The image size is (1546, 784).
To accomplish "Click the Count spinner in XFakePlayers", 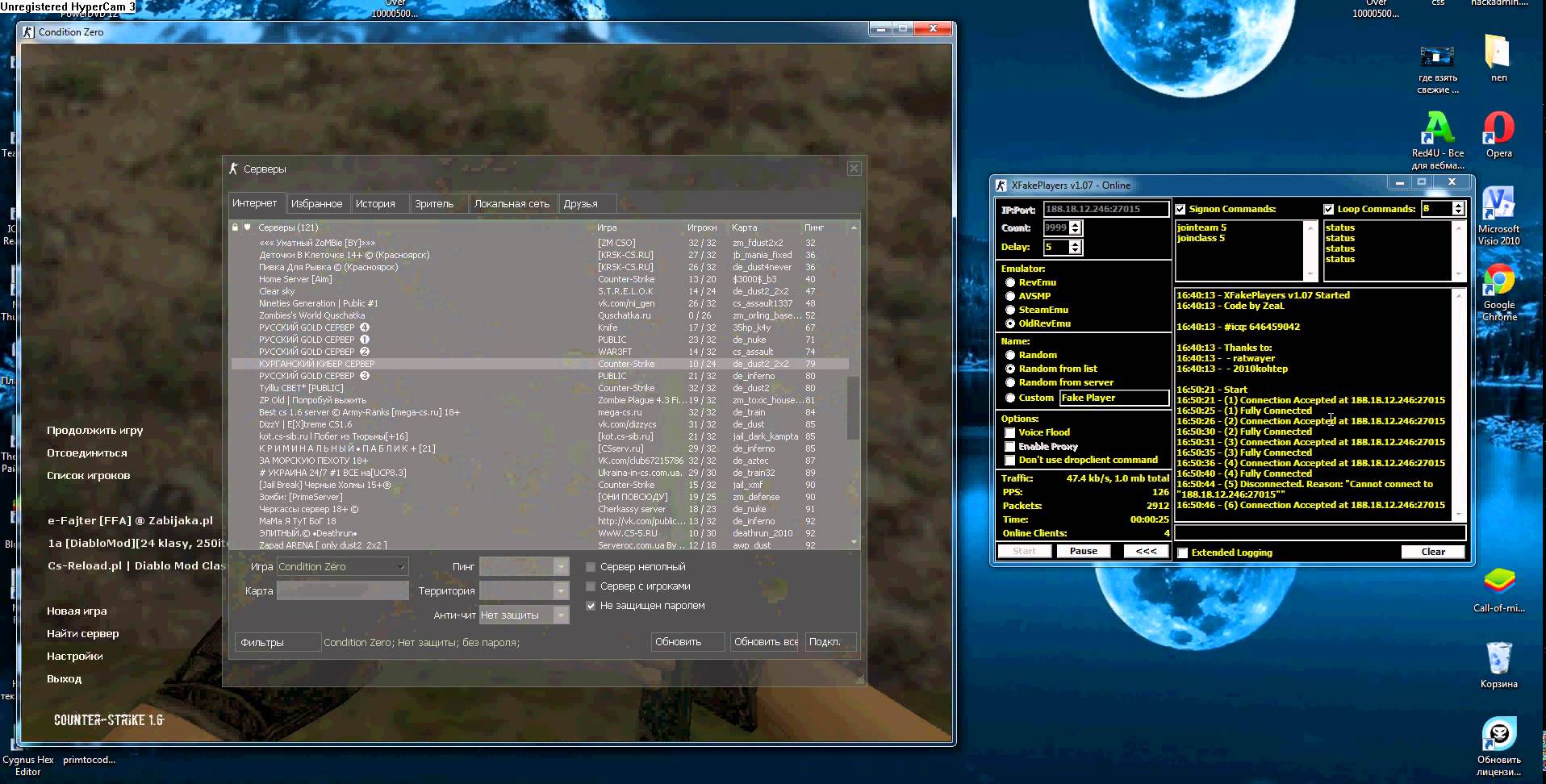I will (x=1075, y=228).
